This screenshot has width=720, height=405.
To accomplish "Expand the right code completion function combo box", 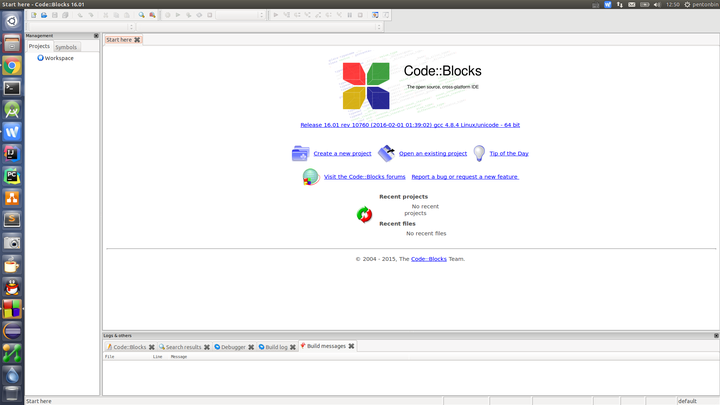I will [x=260, y=27].
